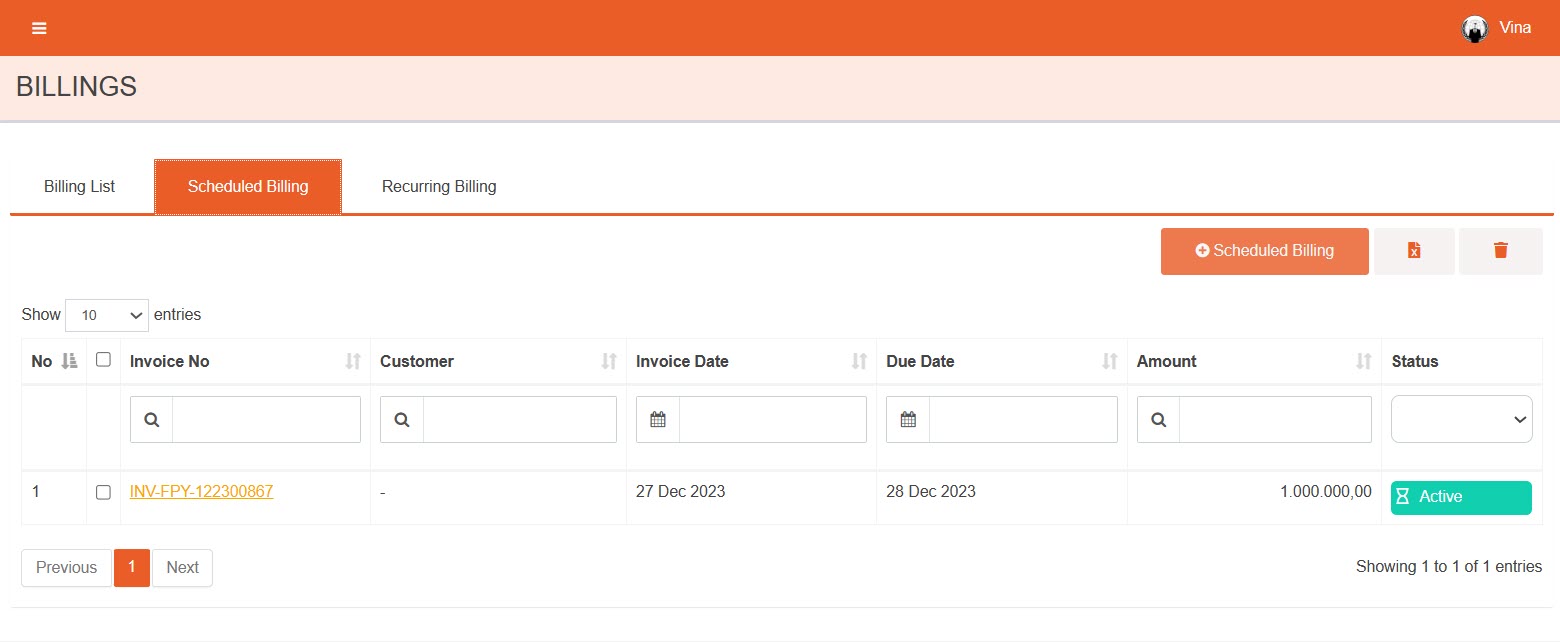Sort by the No column icon
1560x644 pixels.
[69, 361]
